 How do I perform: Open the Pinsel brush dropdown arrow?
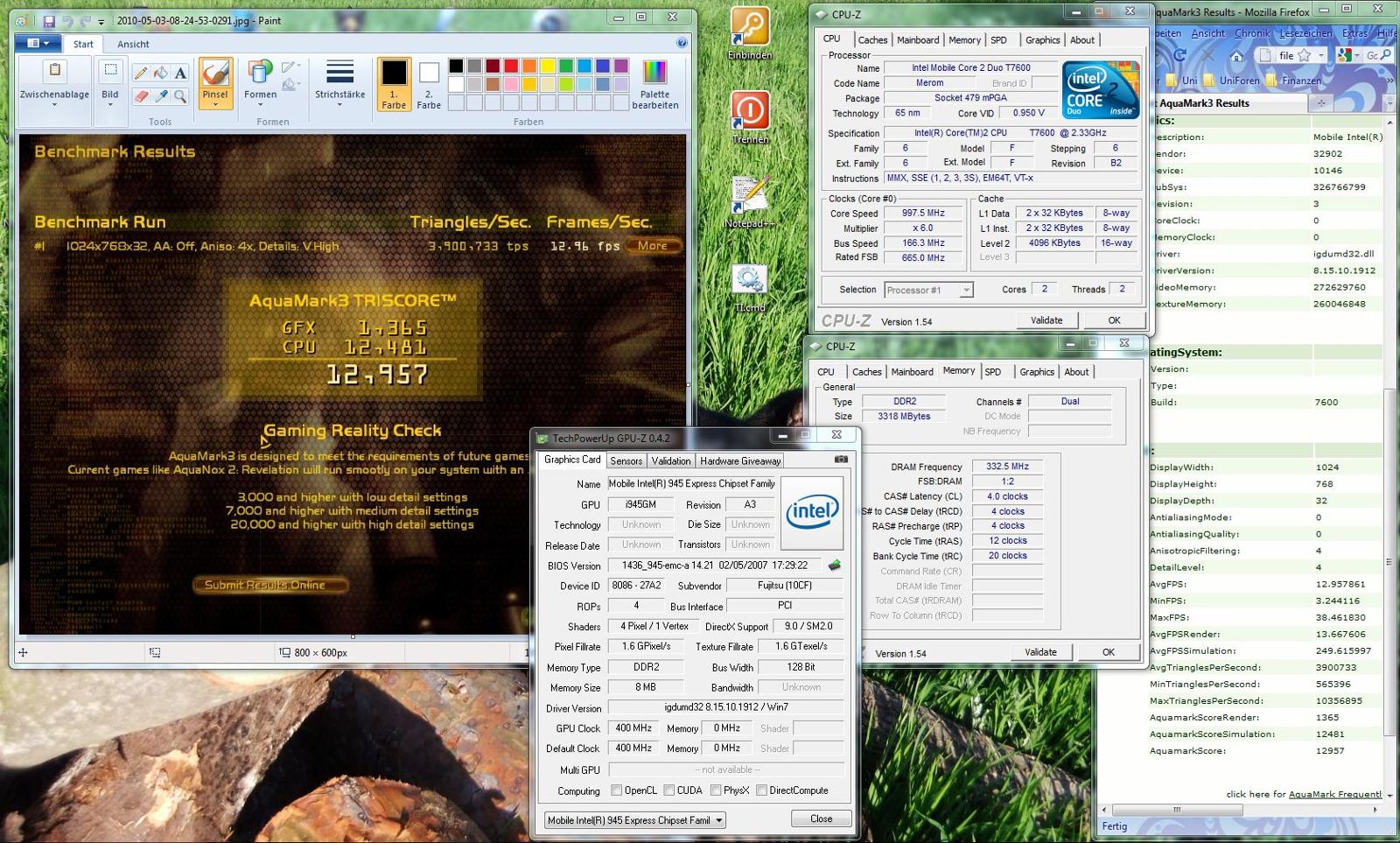[x=215, y=105]
